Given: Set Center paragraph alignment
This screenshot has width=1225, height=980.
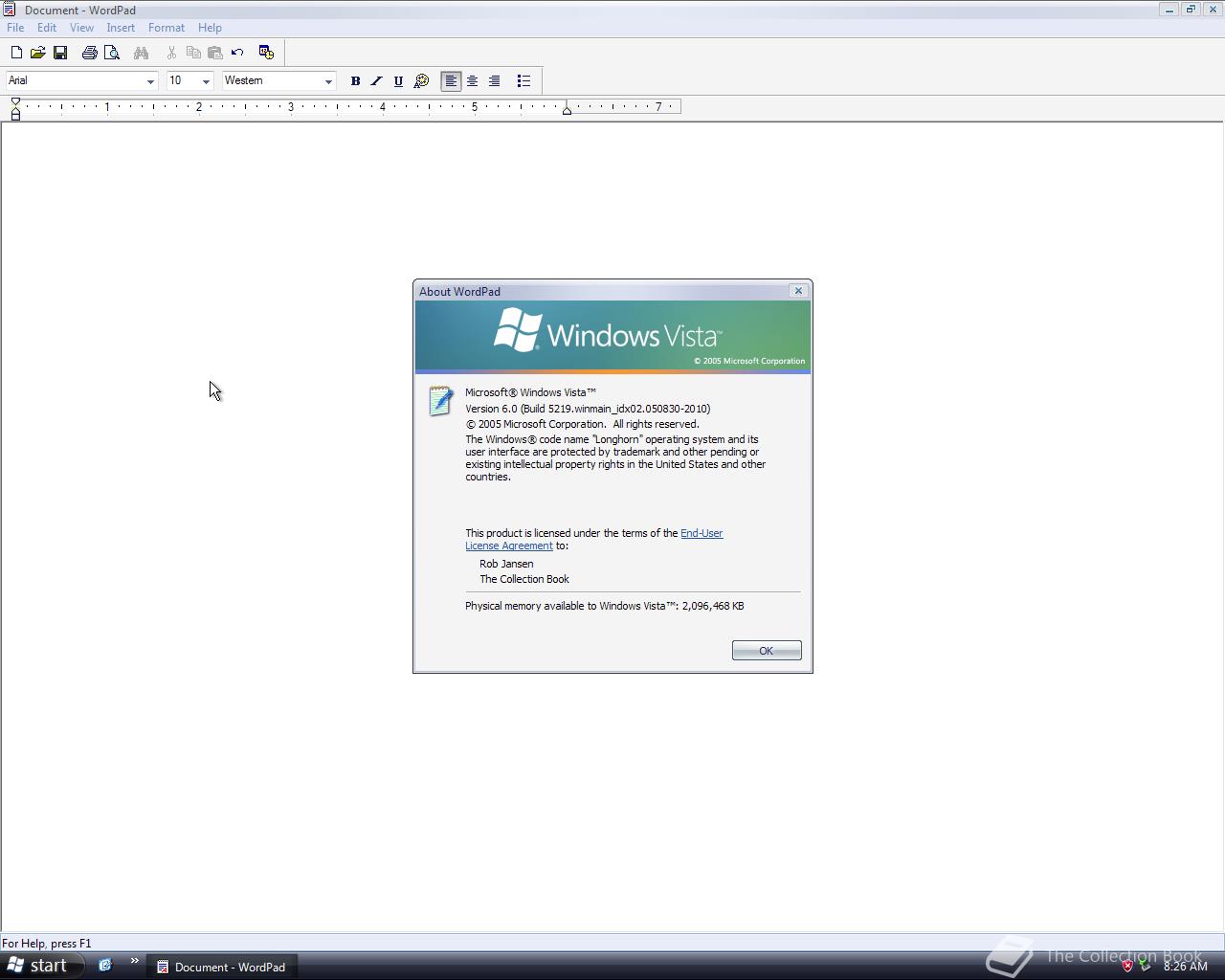Looking at the screenshot, I should click(472, 81).
